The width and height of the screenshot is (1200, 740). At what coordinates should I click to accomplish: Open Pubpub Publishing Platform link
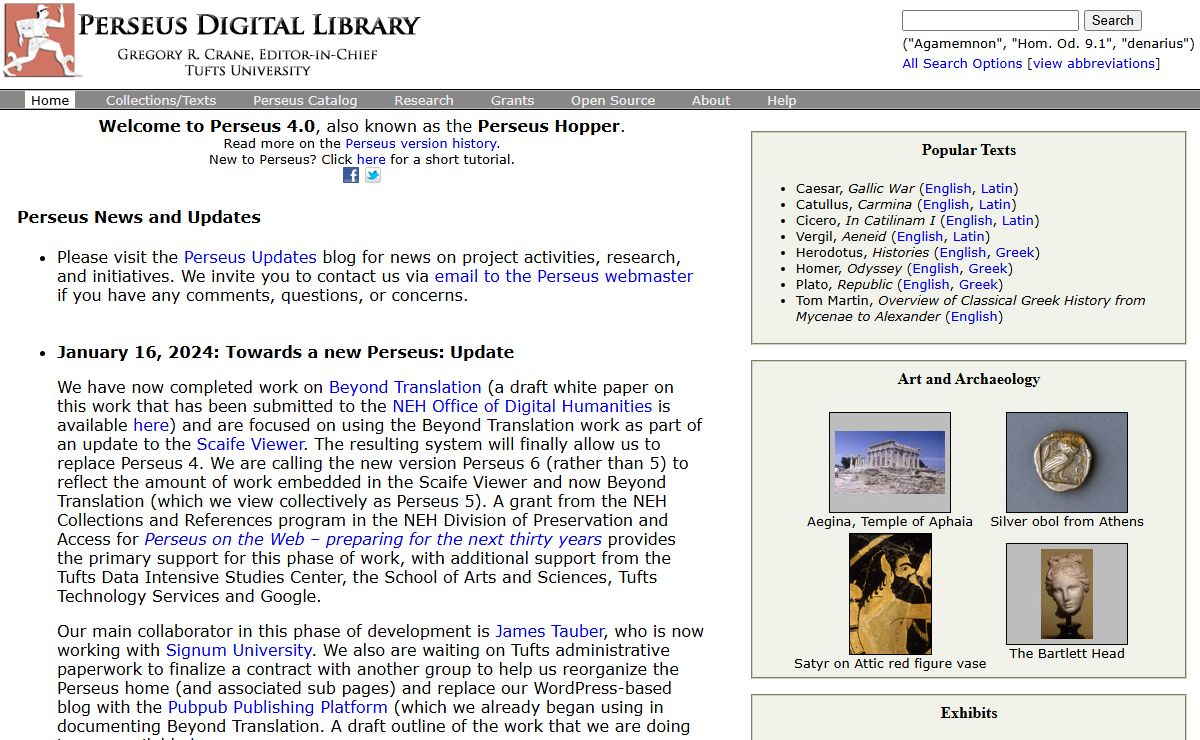(278, 707)
